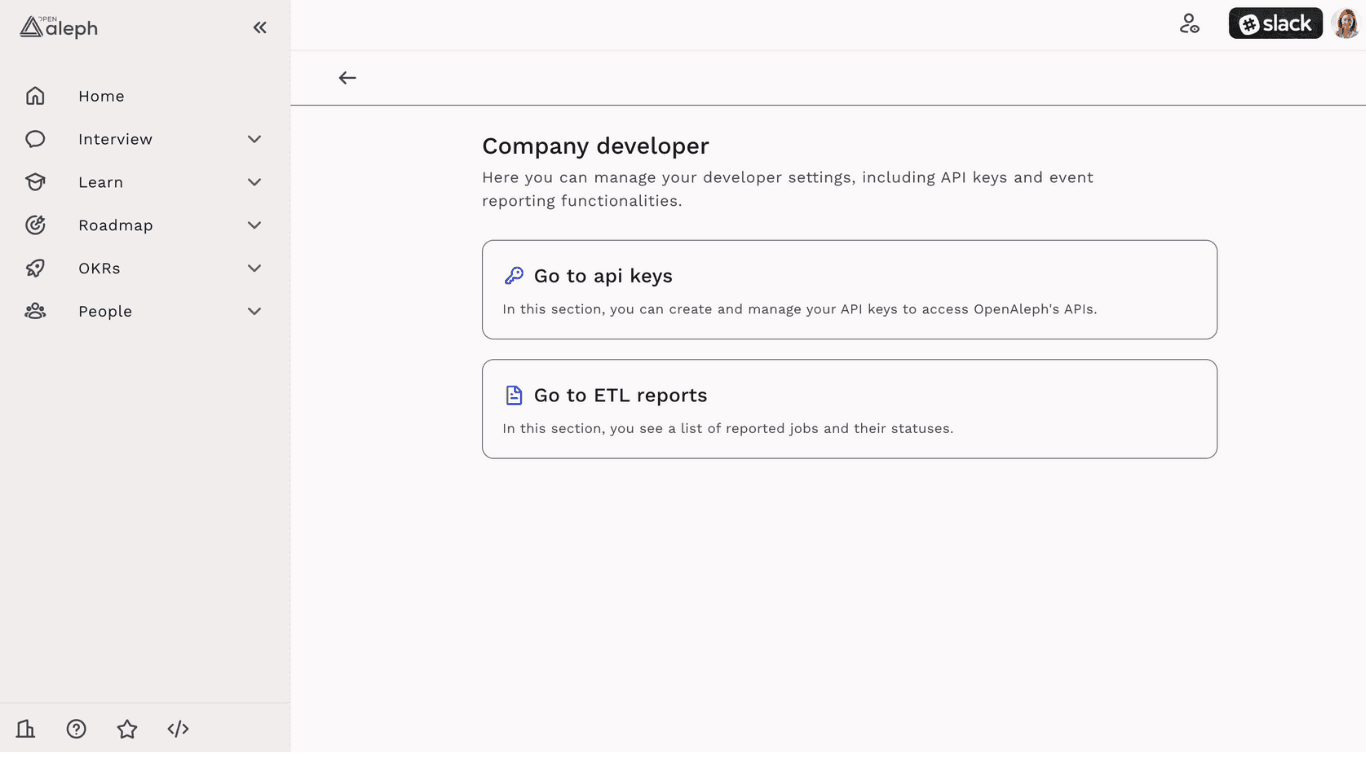The width and height of the screenshot is (1366, 768).
Task: Expand the People menu chevron
Action: pyautogui.click(x=254, y=311)
